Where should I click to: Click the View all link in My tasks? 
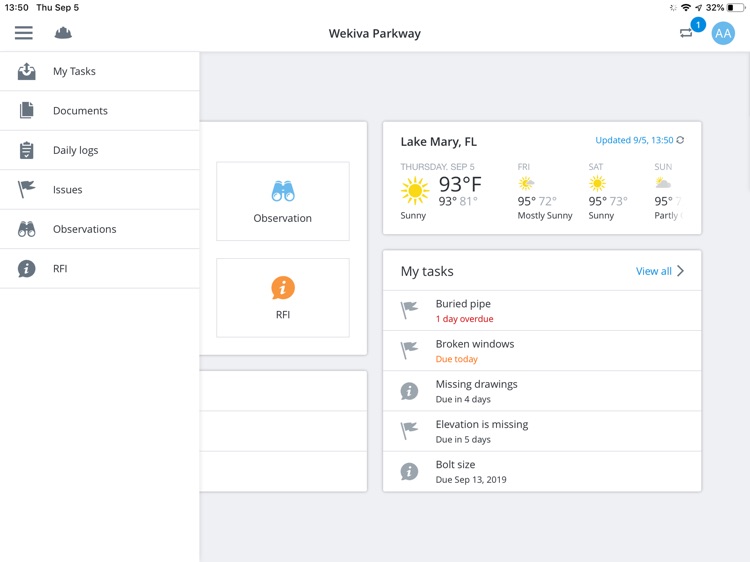point(653,271)
